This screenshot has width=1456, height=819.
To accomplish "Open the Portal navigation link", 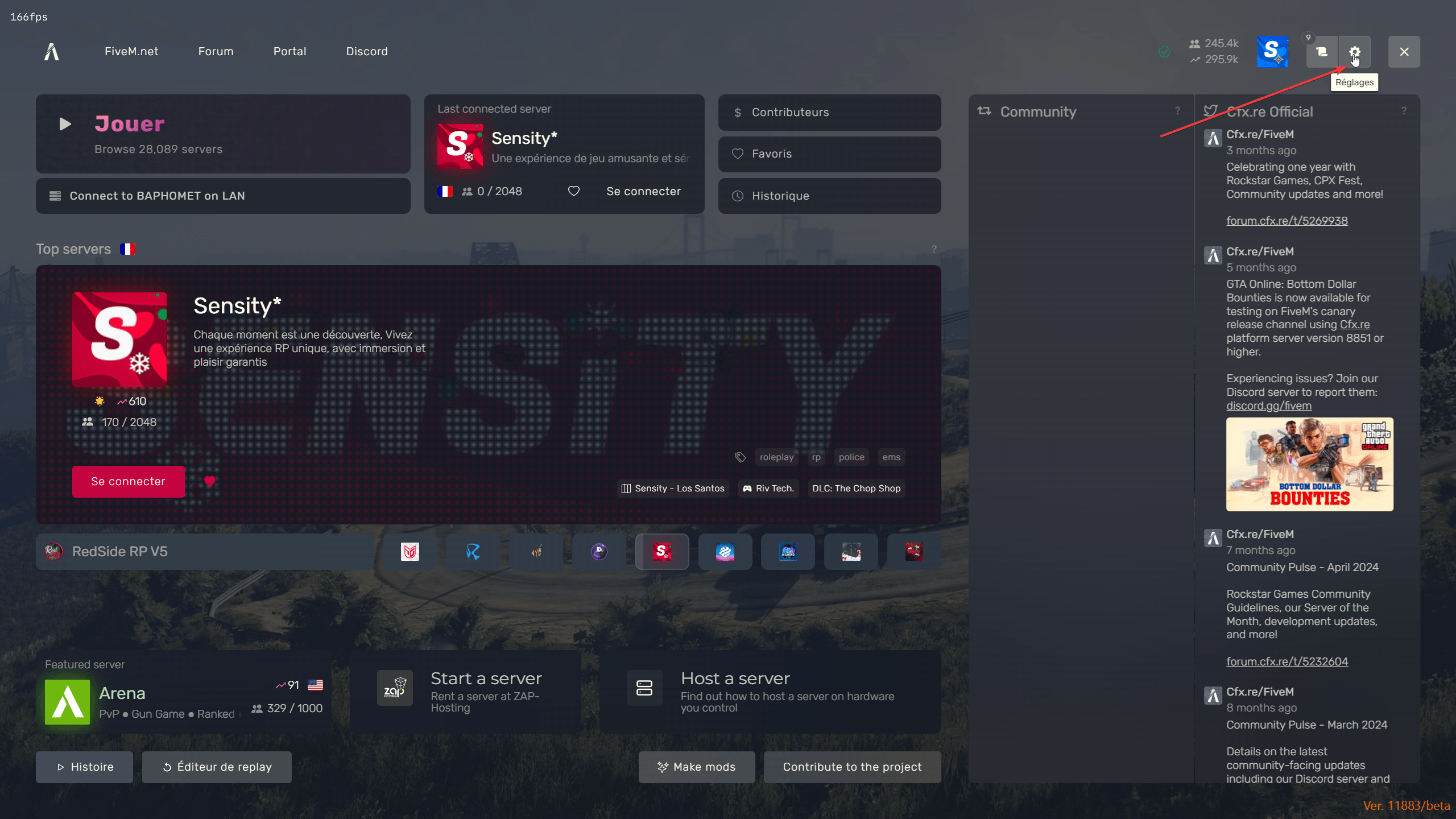I will [x=289, y=51].
